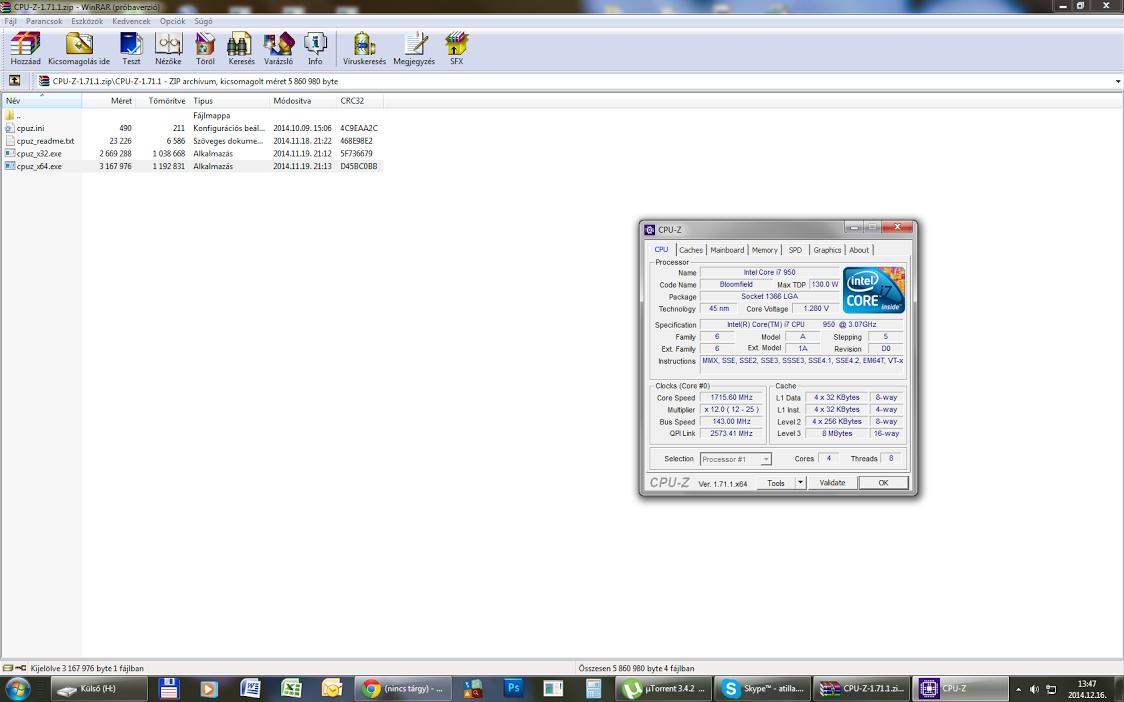Click OK in CPU-Z window
The image size is (1124, 702).
[x=883, y=483]
